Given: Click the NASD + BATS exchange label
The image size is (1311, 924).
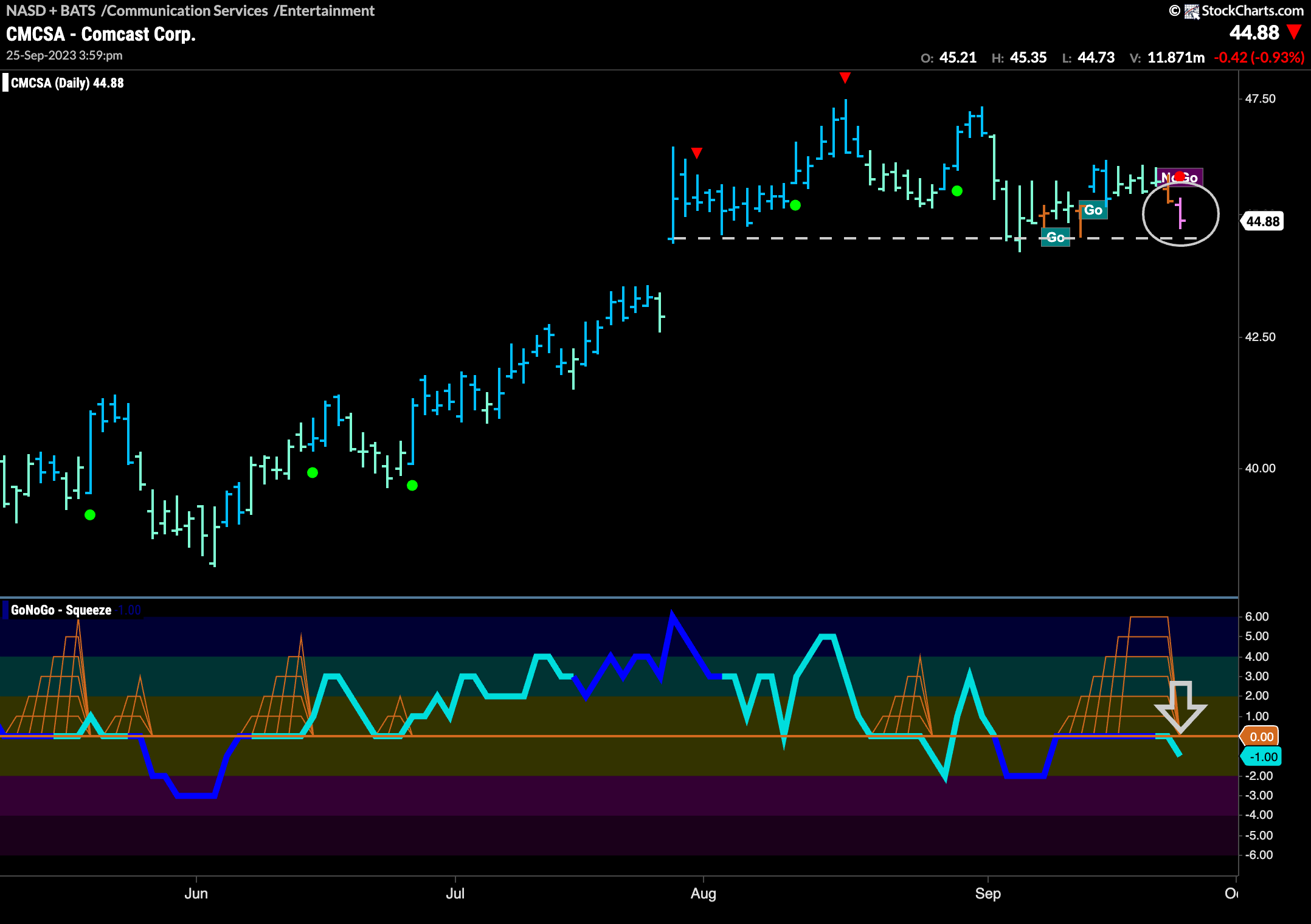Looking at the screenshot, I should [51, 11].
